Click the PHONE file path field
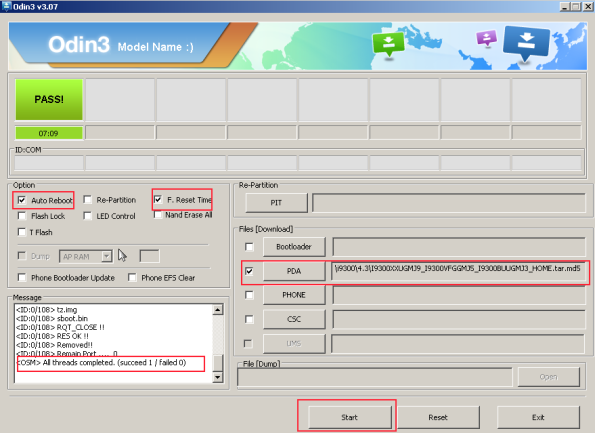 (458, 295)
